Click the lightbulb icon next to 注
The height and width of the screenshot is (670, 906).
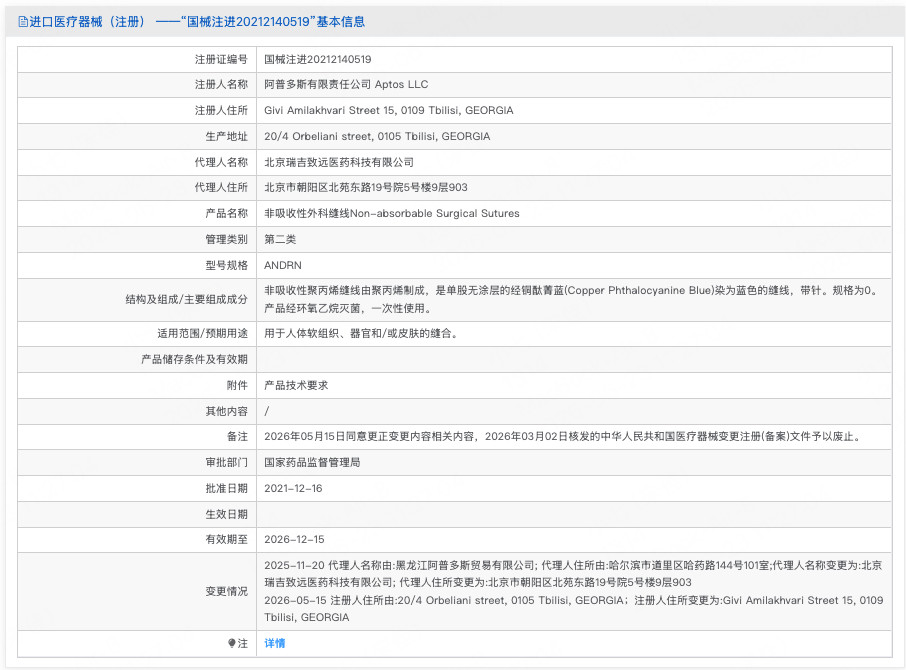coord(231,643)
